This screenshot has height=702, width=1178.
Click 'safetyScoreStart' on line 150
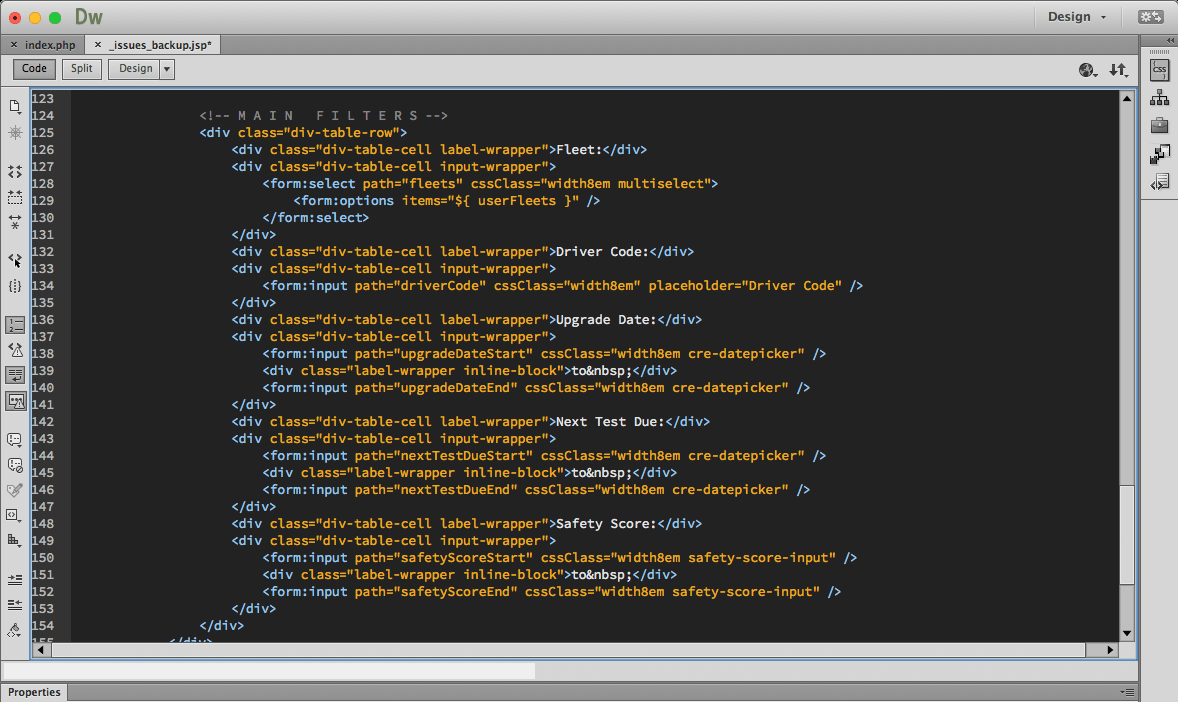point(463,558)
